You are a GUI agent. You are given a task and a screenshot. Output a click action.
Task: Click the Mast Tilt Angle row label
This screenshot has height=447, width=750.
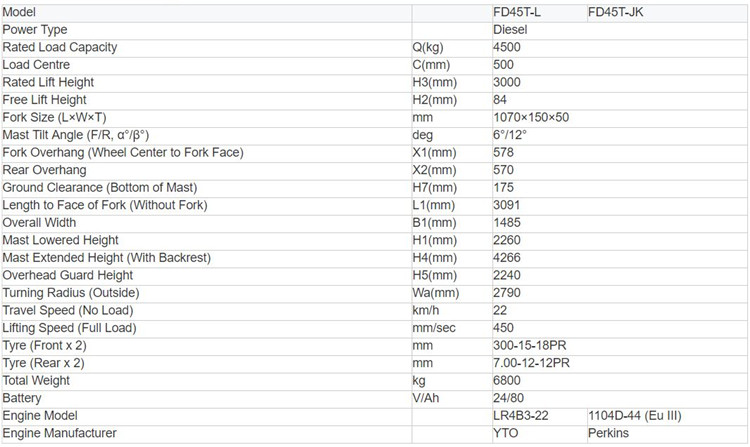coord(76,135)
